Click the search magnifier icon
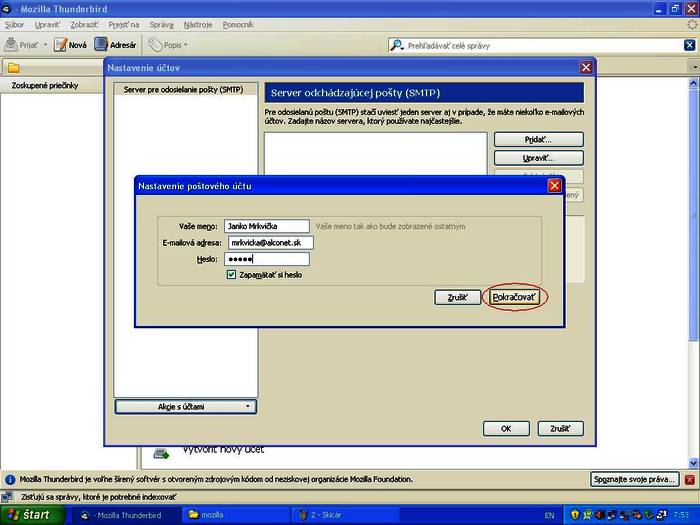 pyautogui.click(x=396, y=45)
